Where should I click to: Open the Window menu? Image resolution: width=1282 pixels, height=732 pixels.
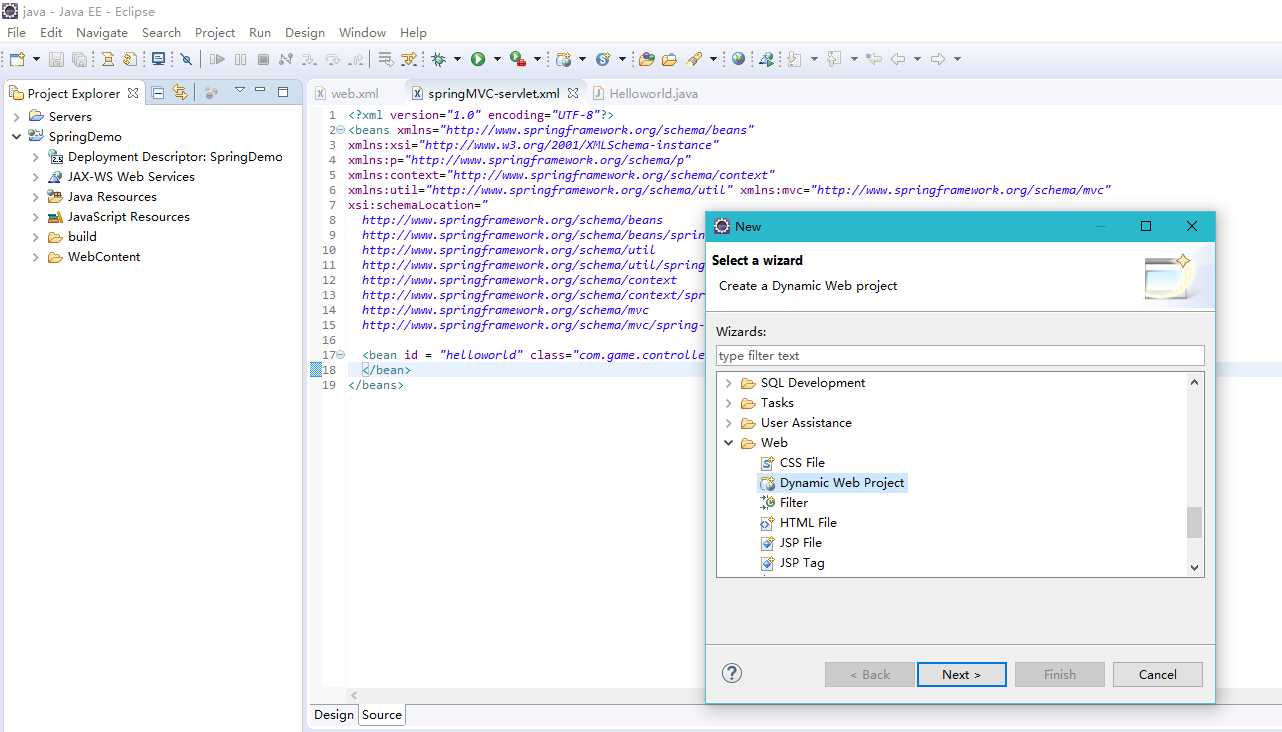coord(362,32)
